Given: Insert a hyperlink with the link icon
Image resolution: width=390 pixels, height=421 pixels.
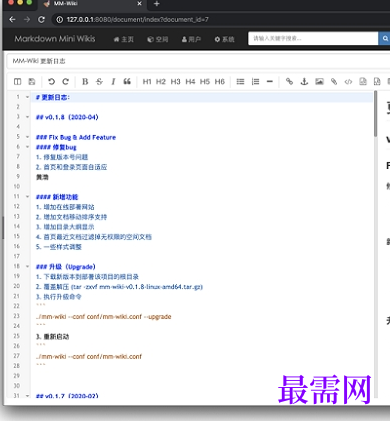Looking at the screenshot, I should click(289, 81).
